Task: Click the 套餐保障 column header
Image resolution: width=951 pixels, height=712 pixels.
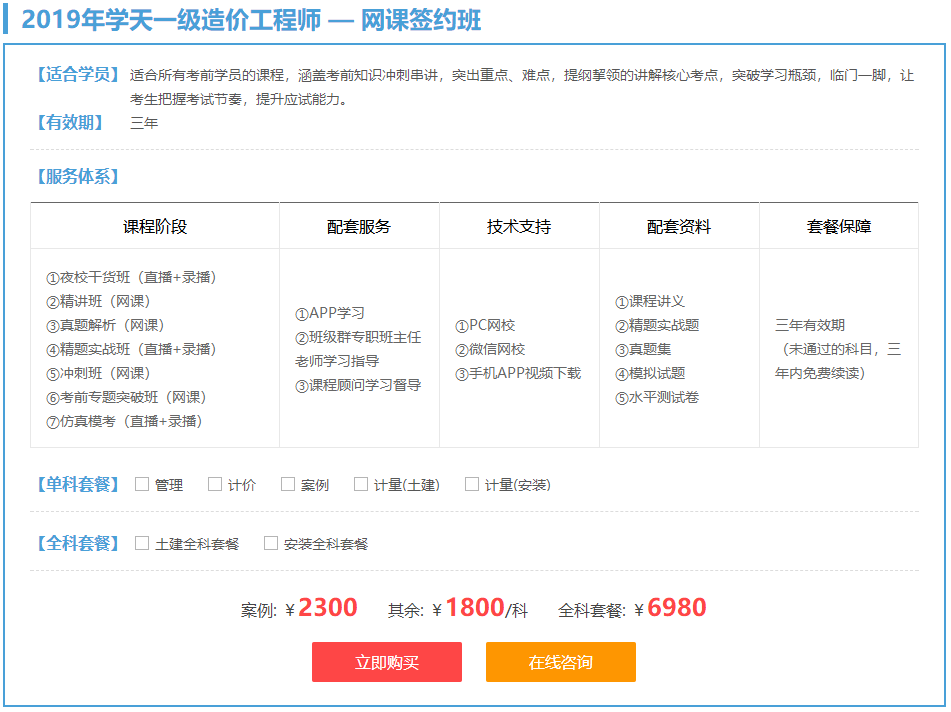Action: (837, 225)
